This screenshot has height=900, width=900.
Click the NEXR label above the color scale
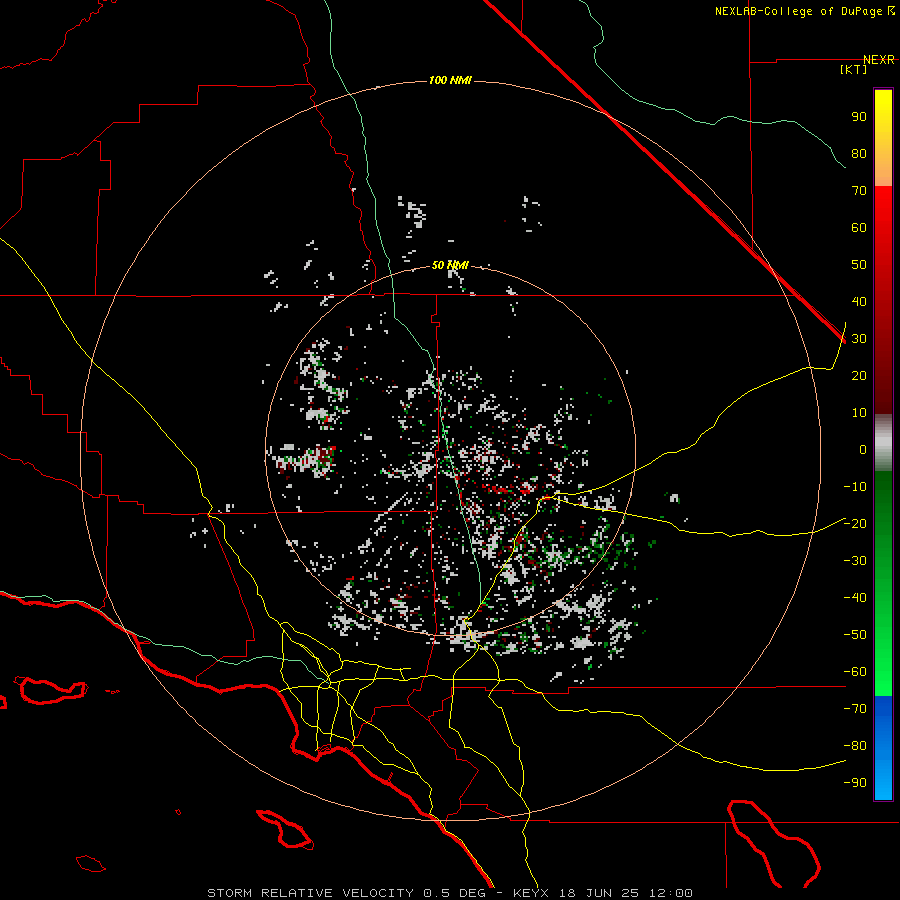click(x=879, y=60)
